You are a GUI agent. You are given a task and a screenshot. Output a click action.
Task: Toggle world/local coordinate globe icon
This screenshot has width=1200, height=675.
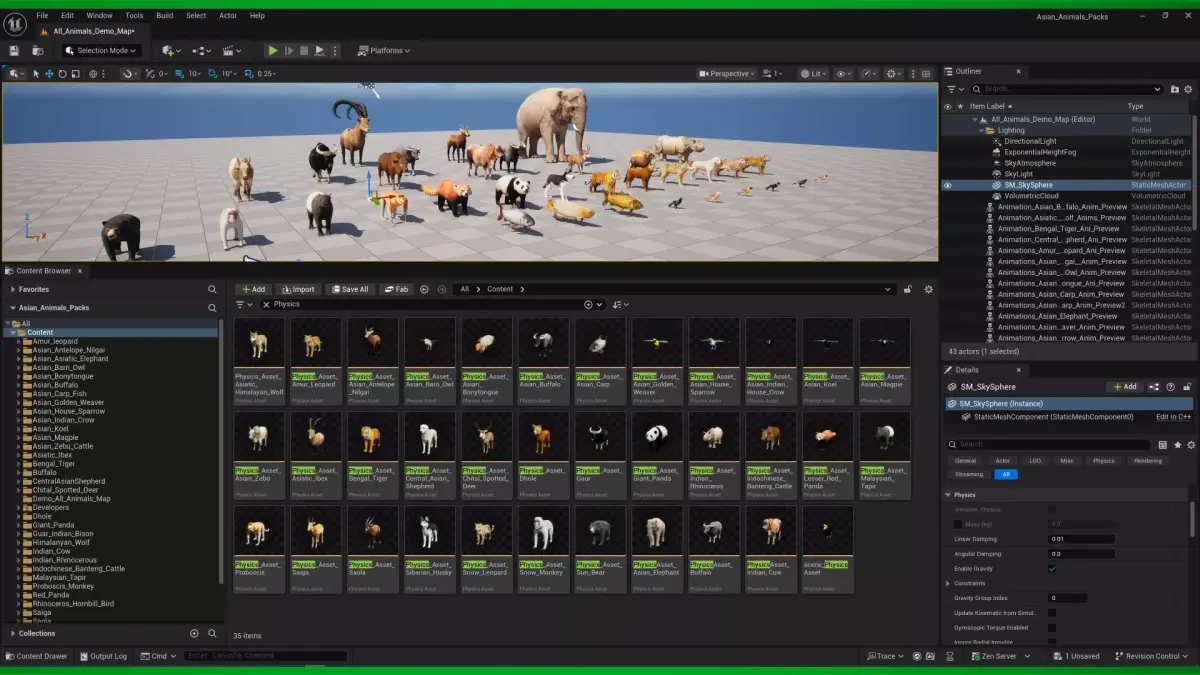93,74
